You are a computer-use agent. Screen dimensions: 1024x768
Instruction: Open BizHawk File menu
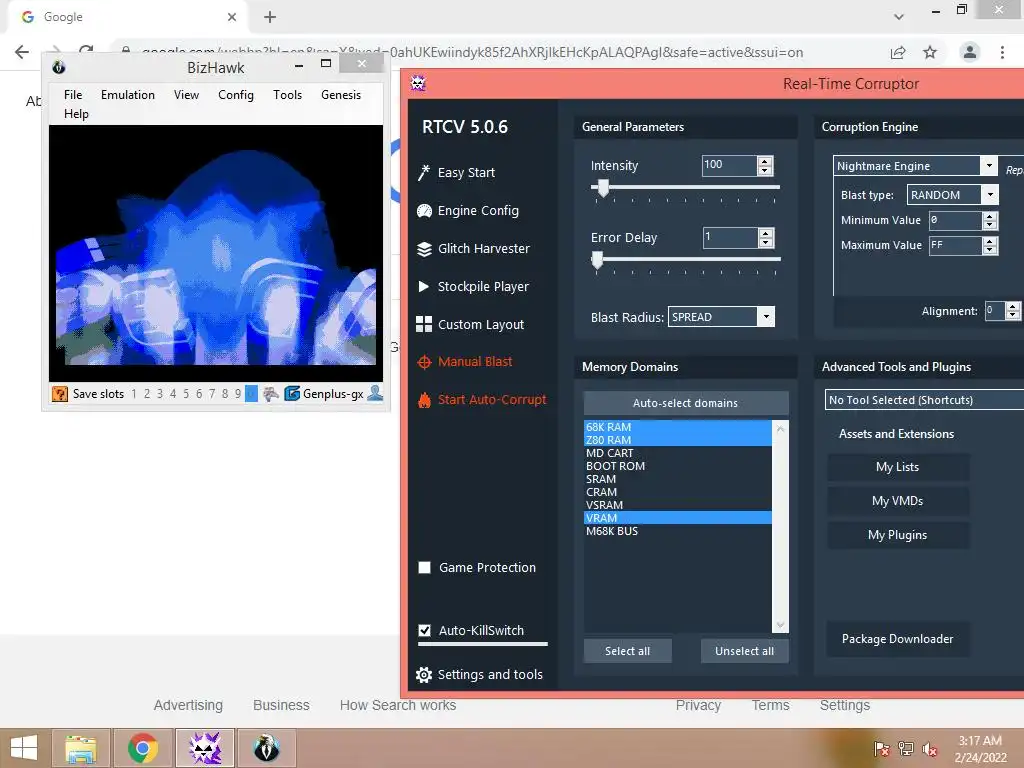click(x=73, y=95)
